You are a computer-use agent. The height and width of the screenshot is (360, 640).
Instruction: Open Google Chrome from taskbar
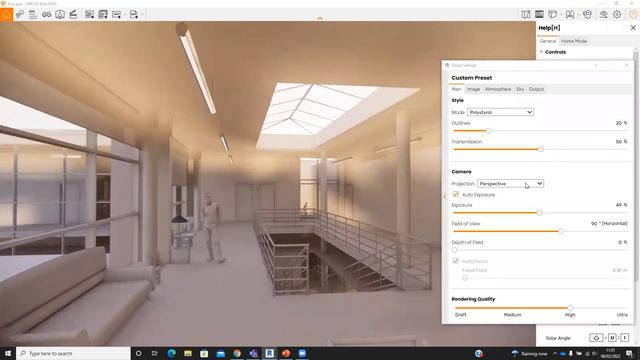click(237, 353)
